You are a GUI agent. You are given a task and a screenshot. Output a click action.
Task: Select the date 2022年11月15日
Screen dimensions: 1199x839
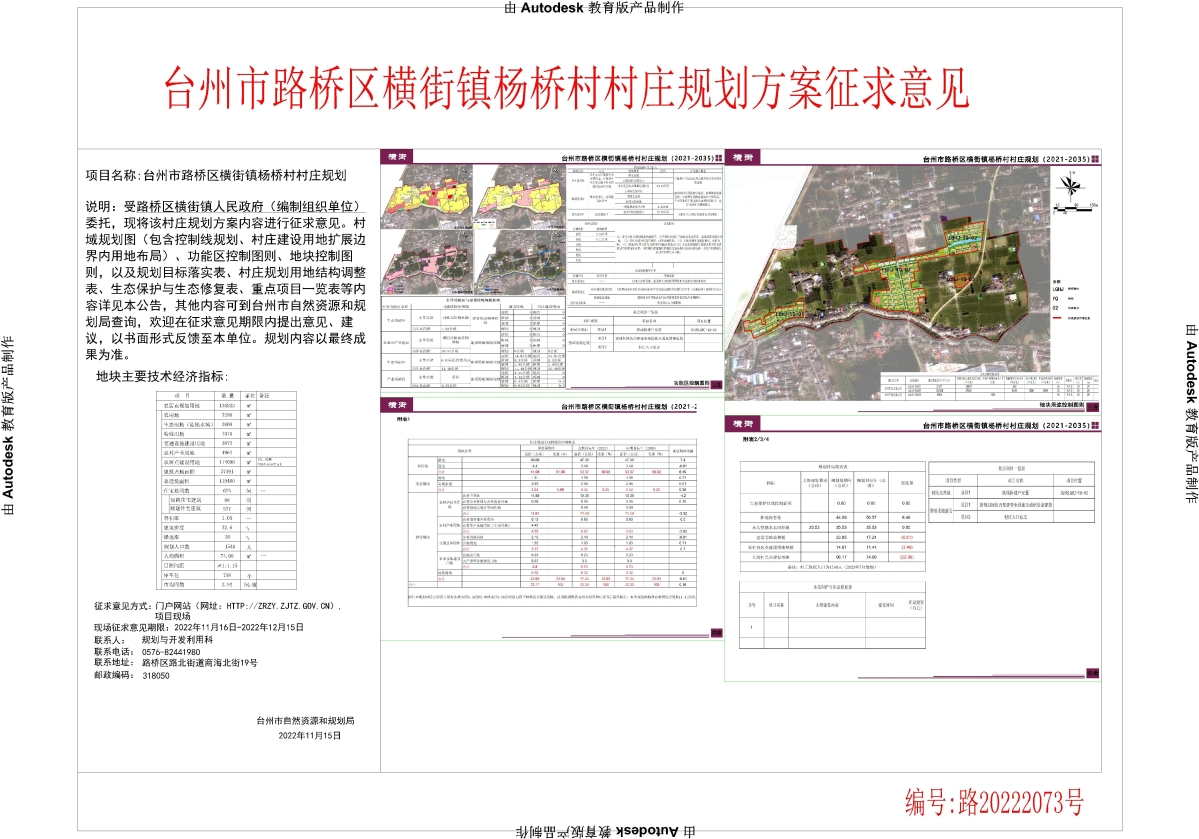point(310,735)
